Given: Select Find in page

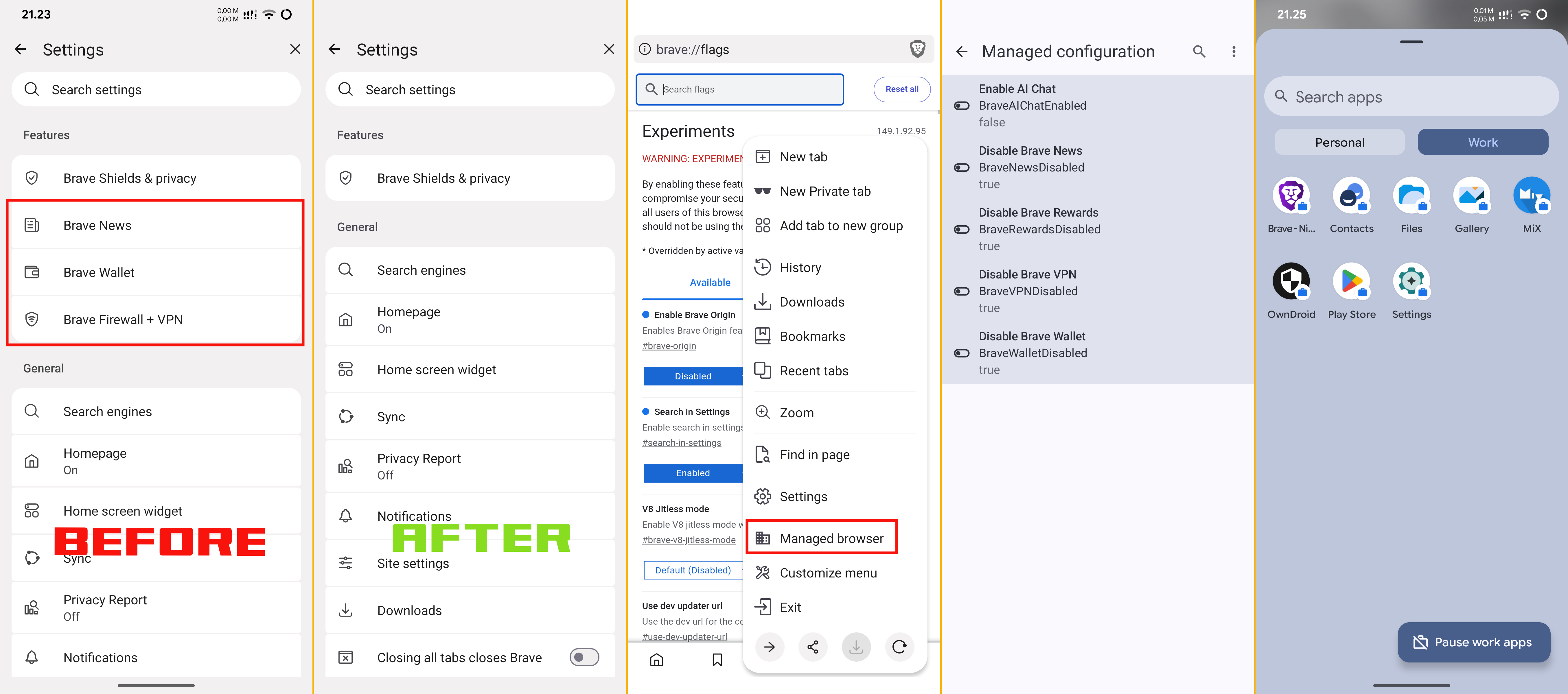Looking at the screenshot, I should pos(835,454).
